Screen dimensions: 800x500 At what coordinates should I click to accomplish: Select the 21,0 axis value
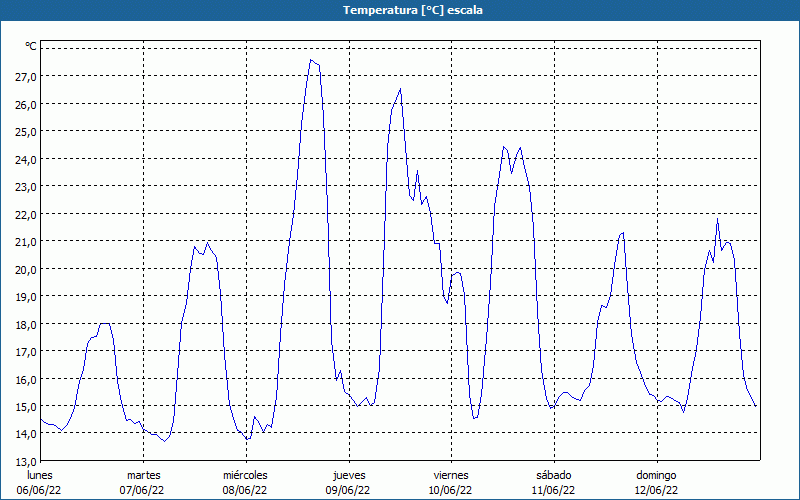[x=26, y=241]
